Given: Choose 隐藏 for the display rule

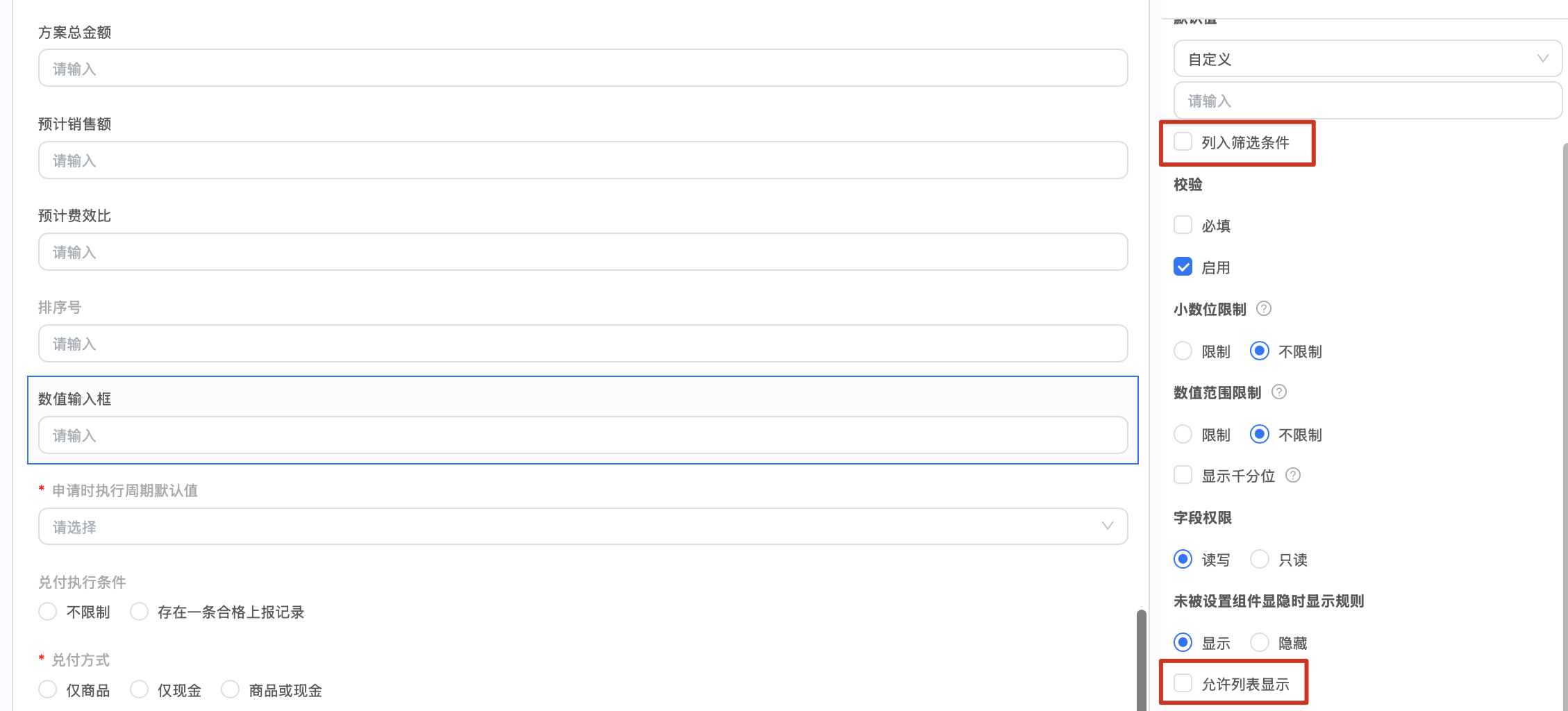Looking at the screenshot, I should point(1259,642).
